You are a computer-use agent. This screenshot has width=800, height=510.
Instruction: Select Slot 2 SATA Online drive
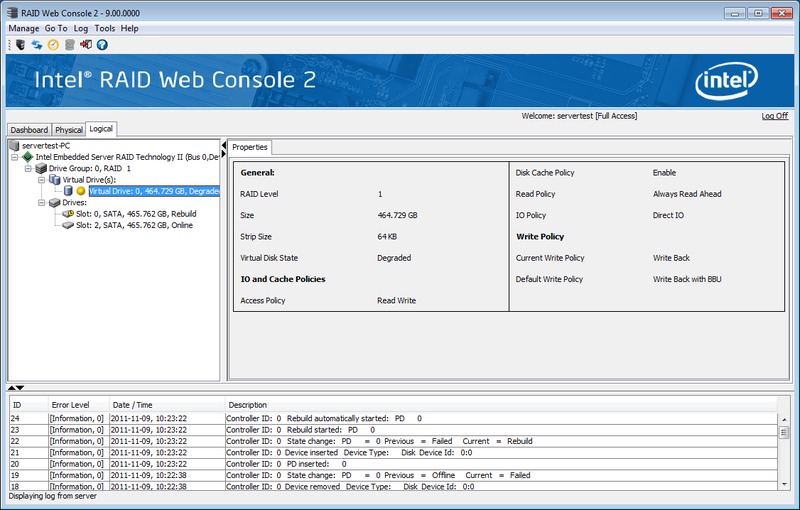pyautogui.click(x=134, y=225)
